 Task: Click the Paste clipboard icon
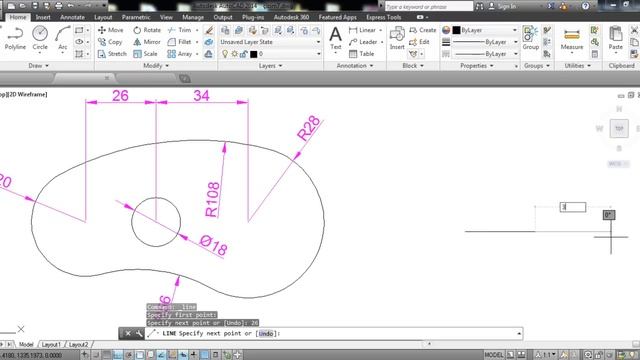pyautogui.click(x=616, y=38)
